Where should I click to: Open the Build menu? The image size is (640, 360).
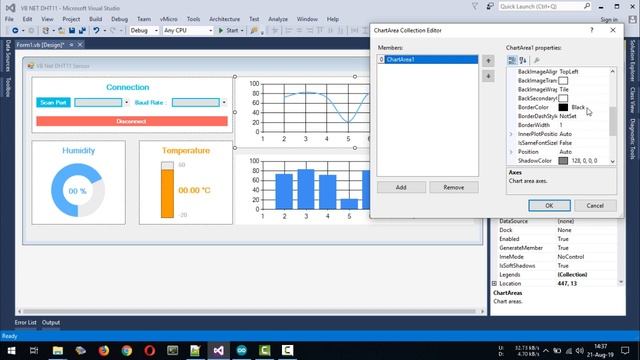pos(96,19)
